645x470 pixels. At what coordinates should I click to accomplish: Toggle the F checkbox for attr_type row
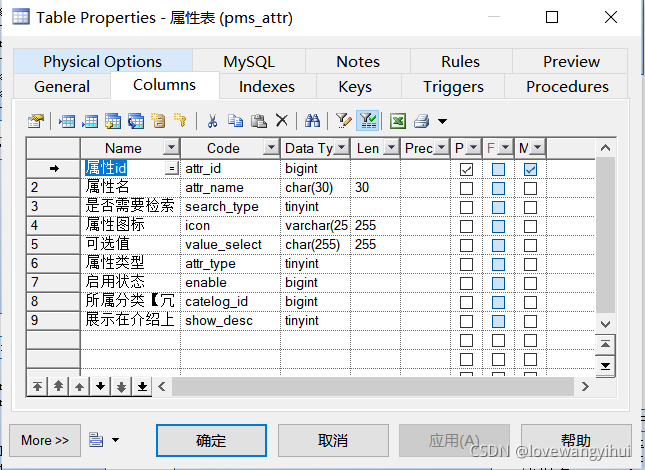coord(498,264)
